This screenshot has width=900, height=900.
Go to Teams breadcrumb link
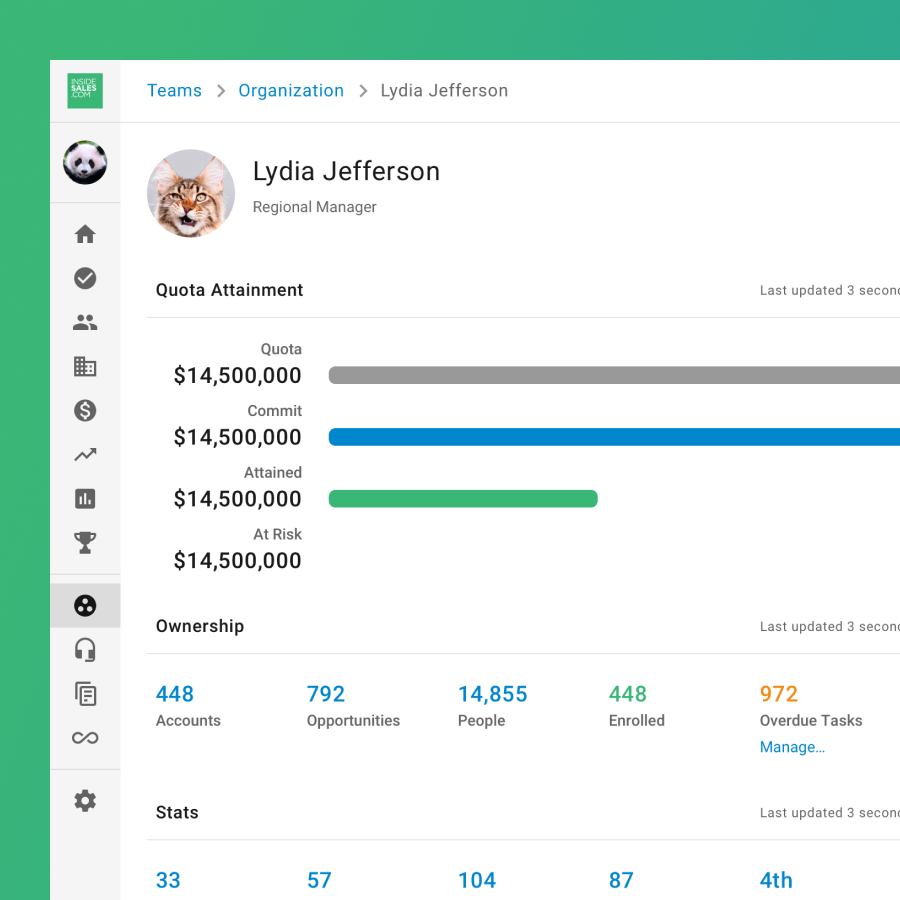174,91
